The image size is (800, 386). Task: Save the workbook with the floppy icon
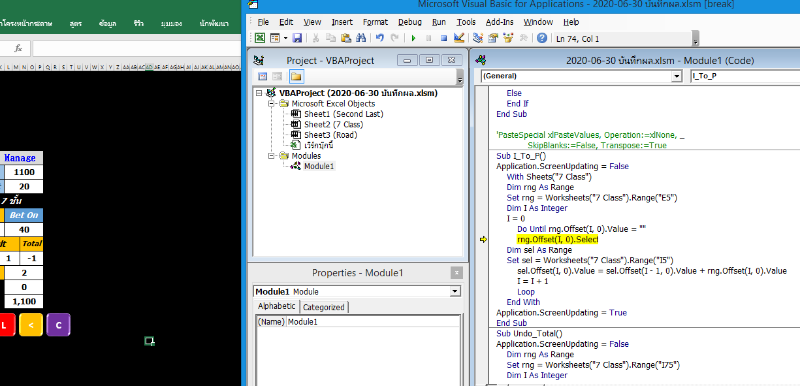click(x=297, y=38)
